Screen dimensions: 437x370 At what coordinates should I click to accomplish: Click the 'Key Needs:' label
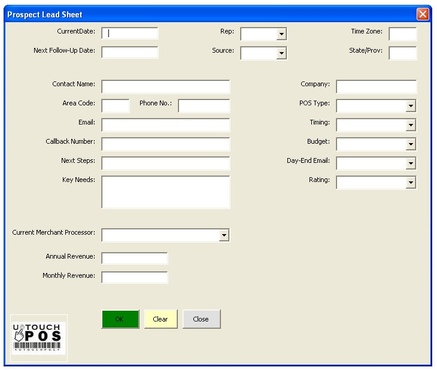(79, 180)
